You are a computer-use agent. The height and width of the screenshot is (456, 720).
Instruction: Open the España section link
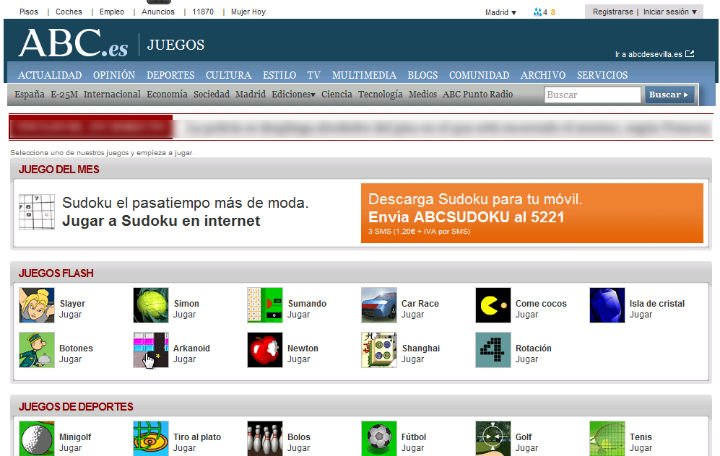pos(29,94)
